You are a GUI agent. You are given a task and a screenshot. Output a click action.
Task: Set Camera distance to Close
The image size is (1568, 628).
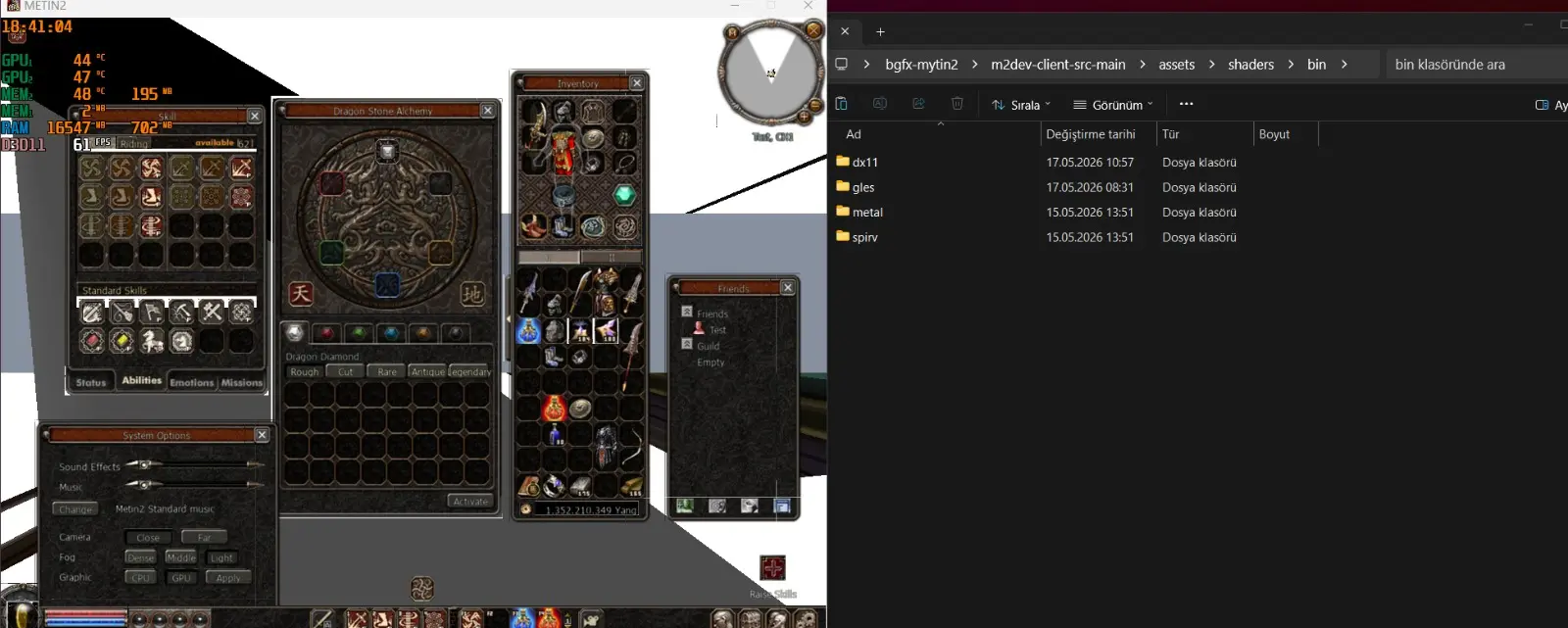[x=148, y=538]
